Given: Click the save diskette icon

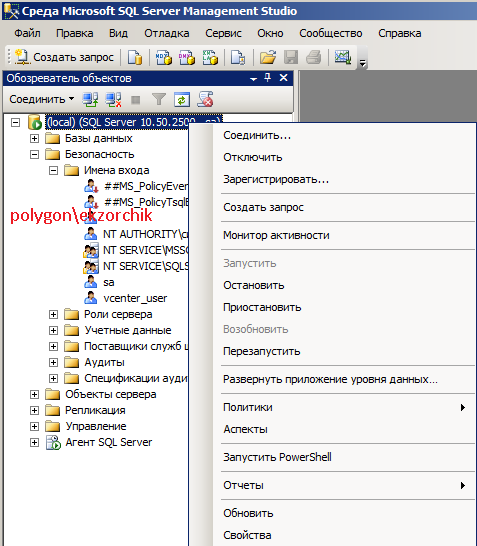Looking at the screenshot, I should coord(291,57).
